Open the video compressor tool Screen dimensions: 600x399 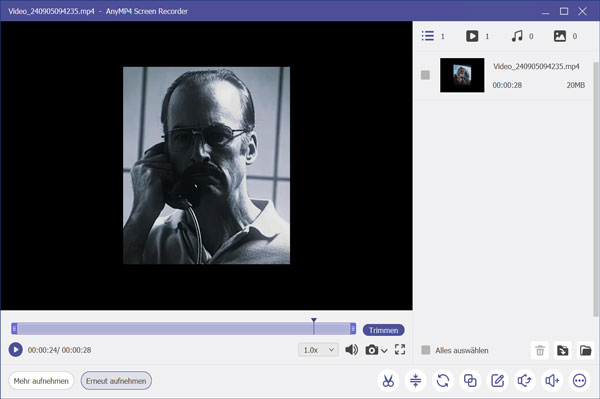point(416,381)
